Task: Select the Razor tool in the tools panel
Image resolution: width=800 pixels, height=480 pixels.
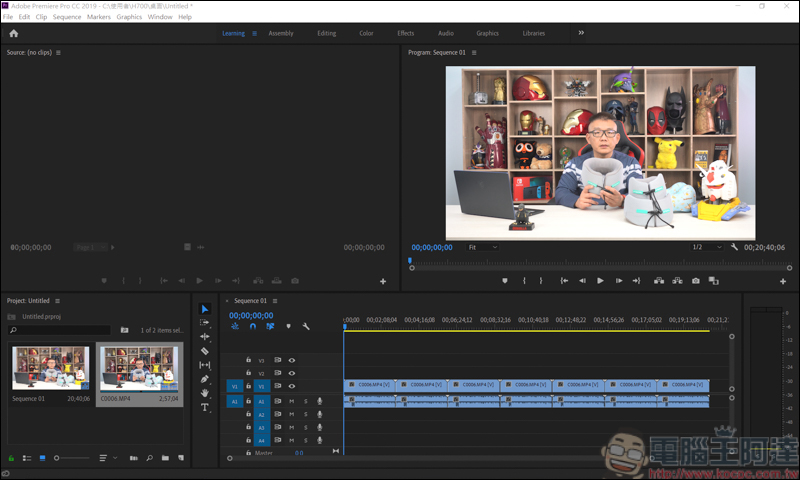Action: [x=205, y=351]
